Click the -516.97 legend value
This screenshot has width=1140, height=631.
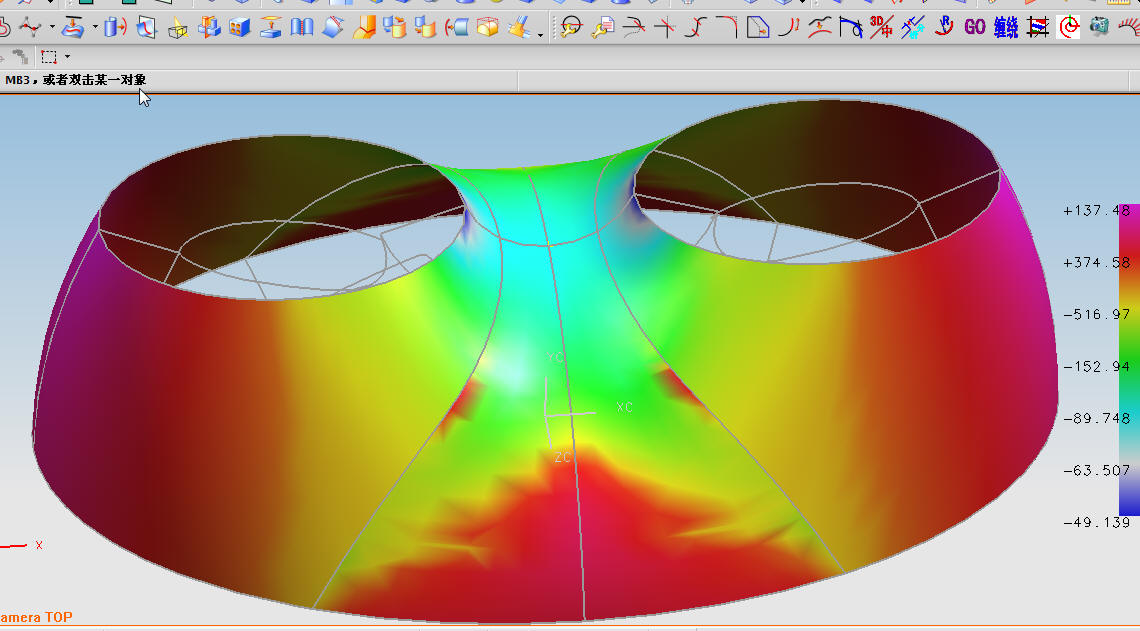point(1096,315)
